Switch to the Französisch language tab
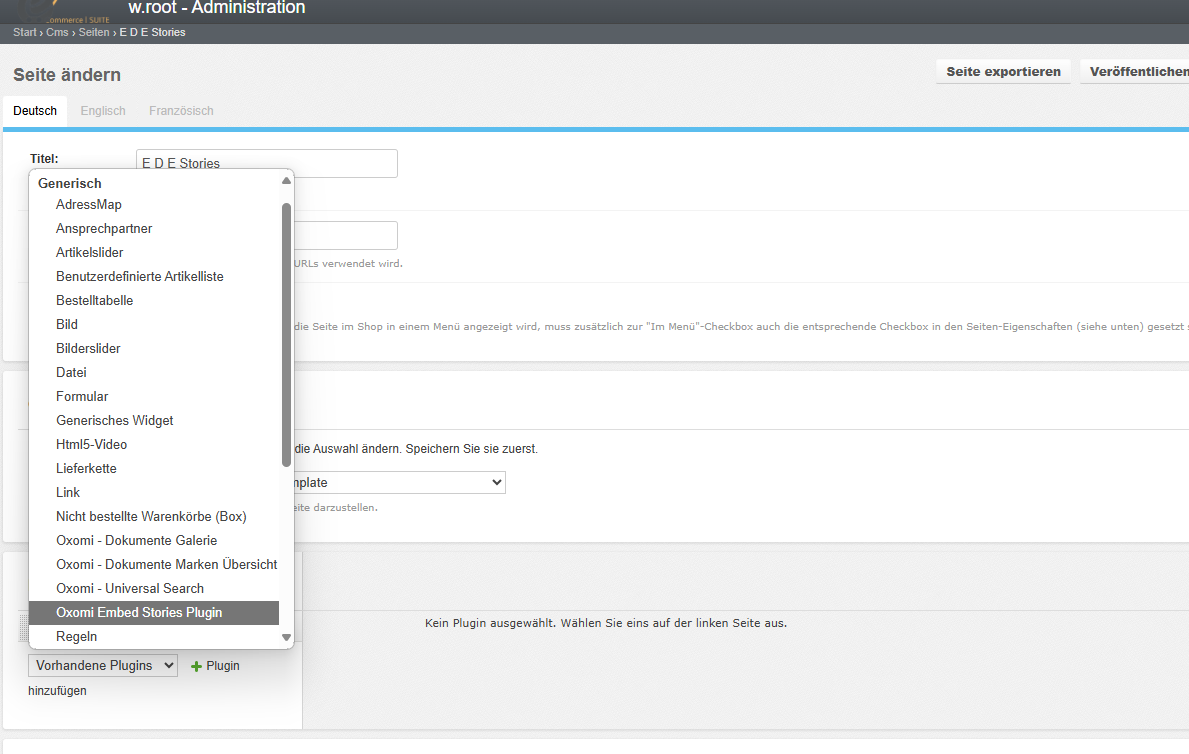The height and width of the screenshot is (754, 1189). (x=181, y=111)
